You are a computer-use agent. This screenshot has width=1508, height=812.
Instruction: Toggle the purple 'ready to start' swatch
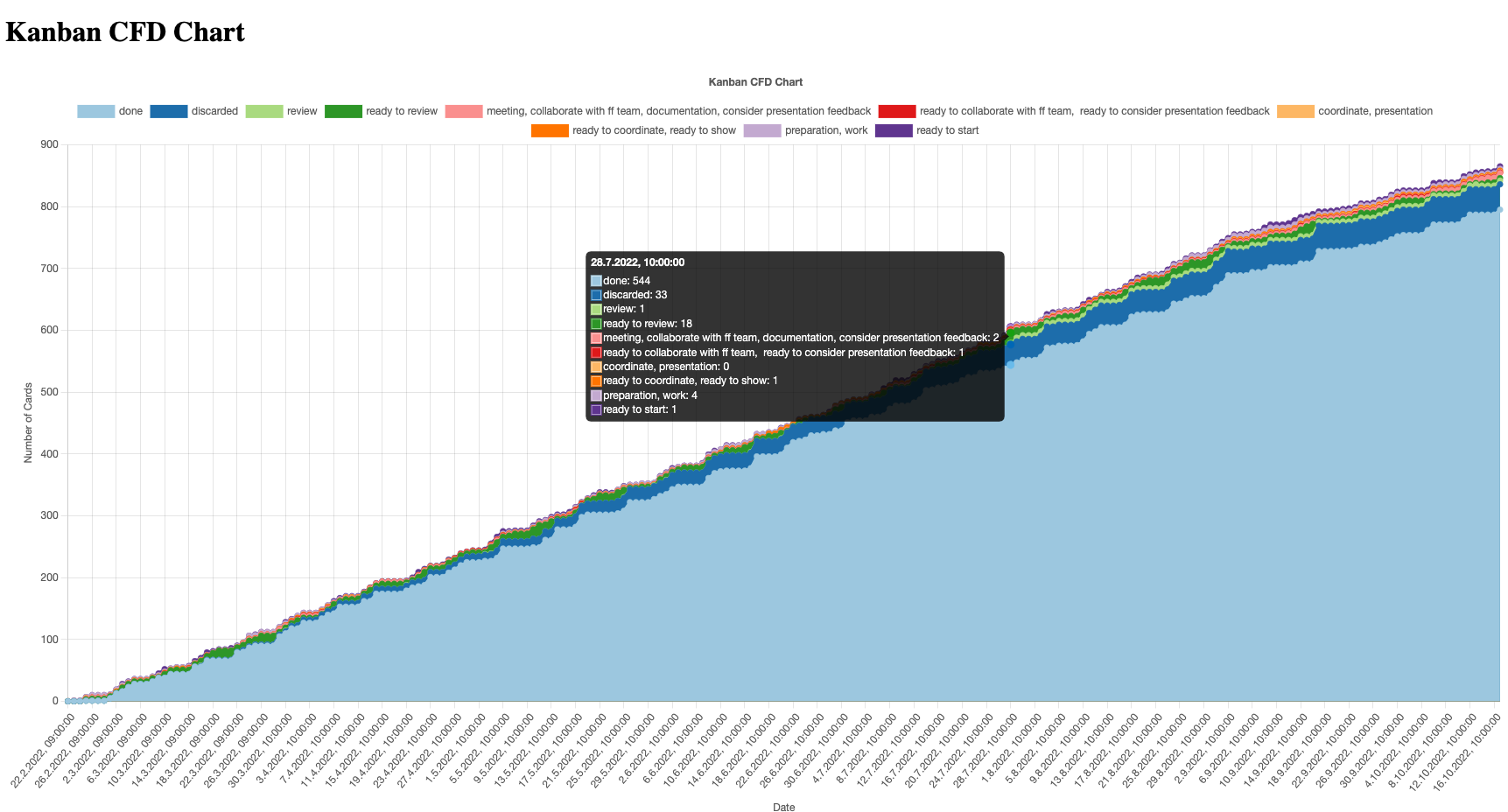click(x=894, y=130)
